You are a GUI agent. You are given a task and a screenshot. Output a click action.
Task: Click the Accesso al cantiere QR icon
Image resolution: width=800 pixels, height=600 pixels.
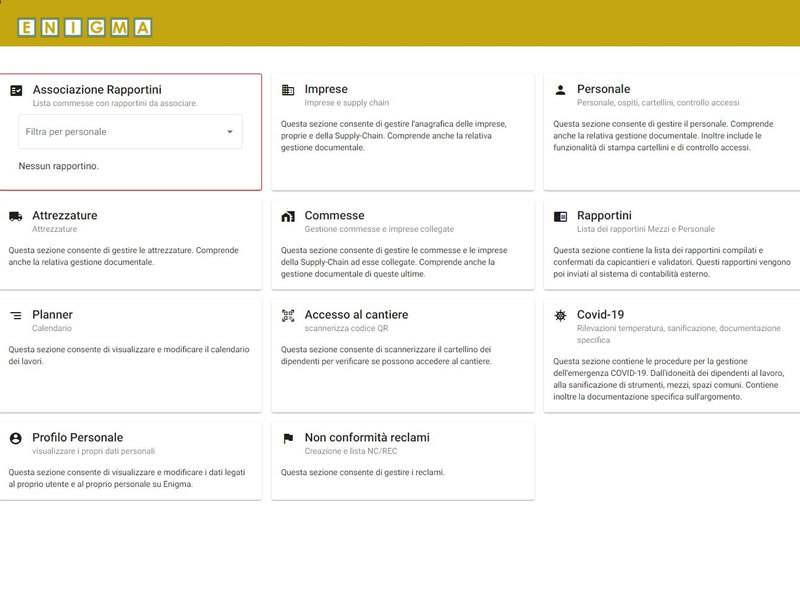[x=288, y=315]
